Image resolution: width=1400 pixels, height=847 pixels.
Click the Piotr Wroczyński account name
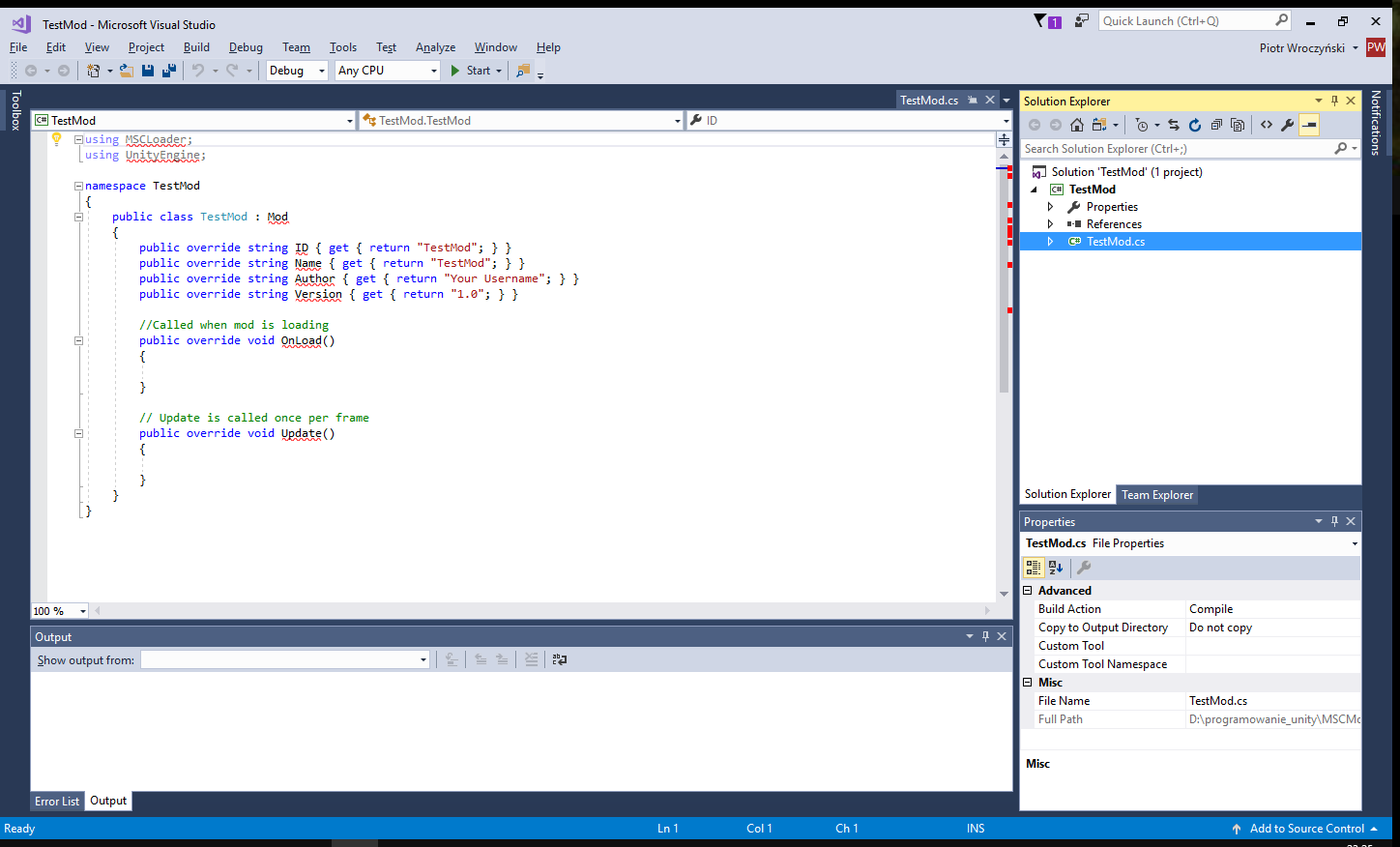(x=1301, y=48)
